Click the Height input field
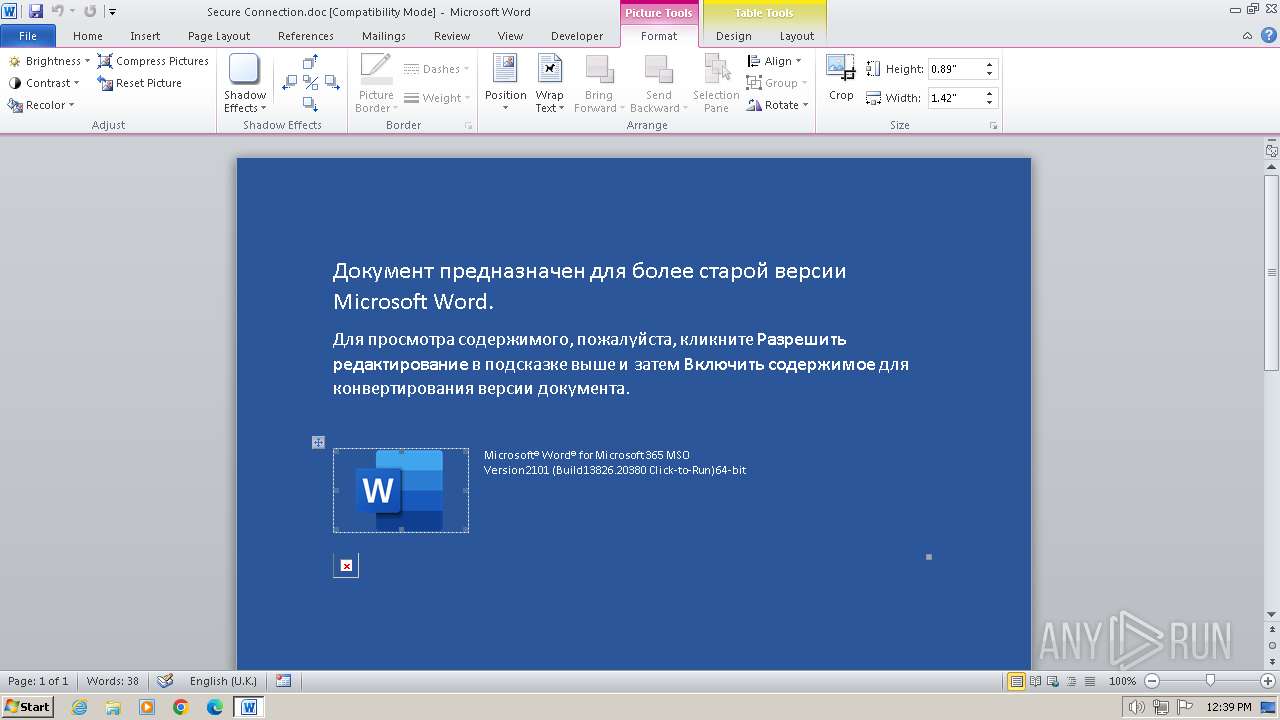The width and height of the screenshot is (1280, 720). pyautogui.click(x=954, y=69)
